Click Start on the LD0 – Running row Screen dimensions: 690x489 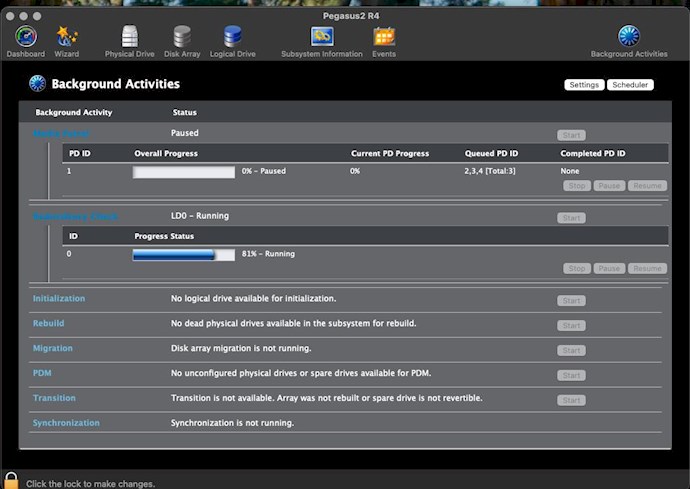[571, 218]
